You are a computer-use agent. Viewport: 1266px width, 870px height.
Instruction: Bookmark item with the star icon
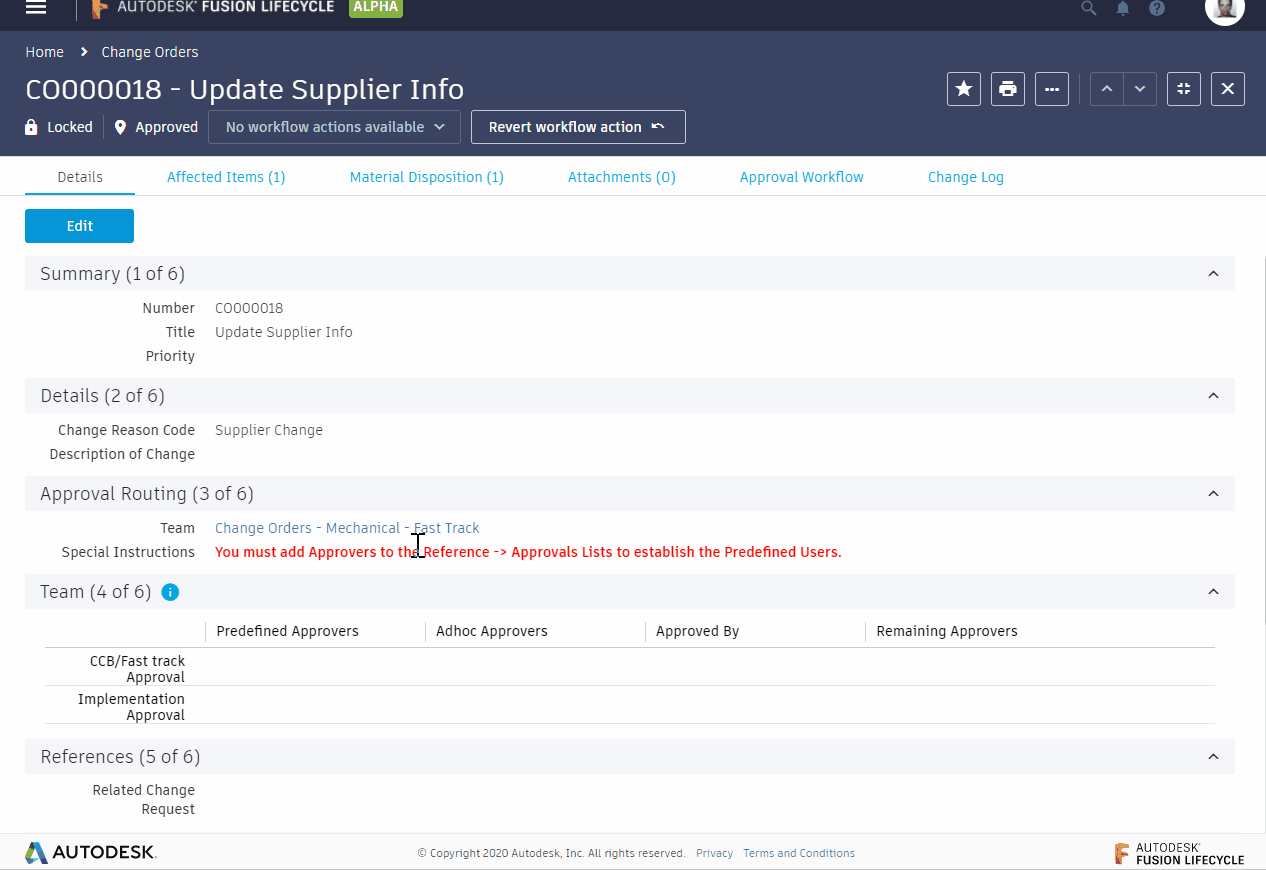coord(964,89)
